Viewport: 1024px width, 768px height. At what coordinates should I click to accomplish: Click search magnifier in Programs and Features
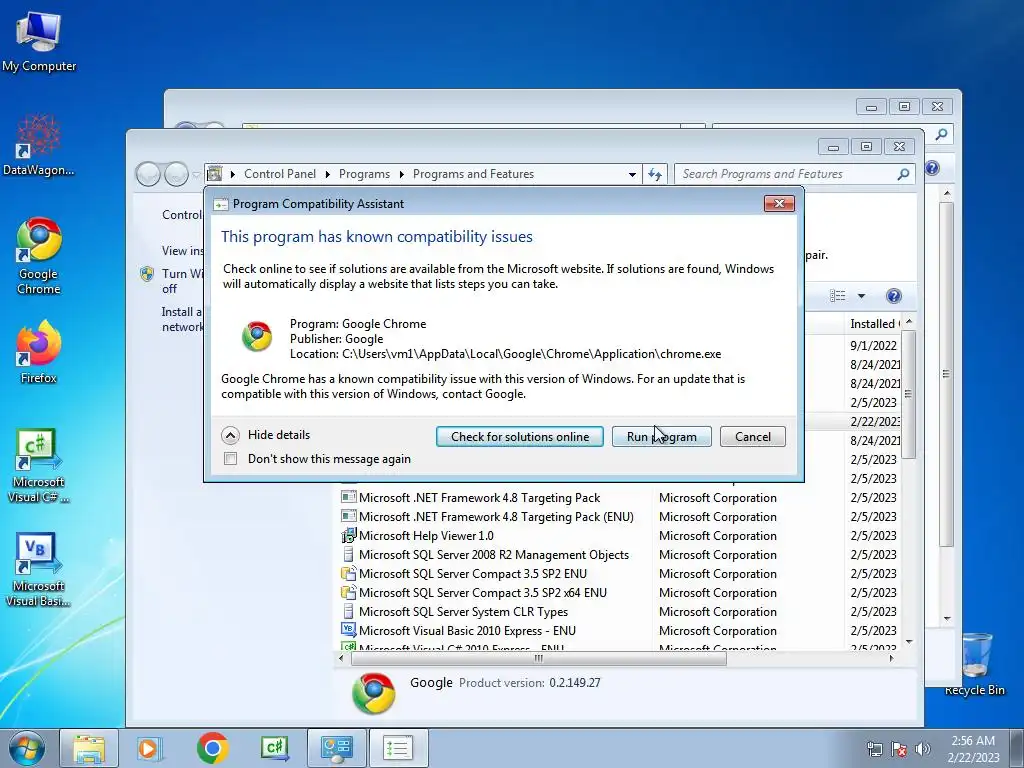pyautogui.click(x=903, y=174)
